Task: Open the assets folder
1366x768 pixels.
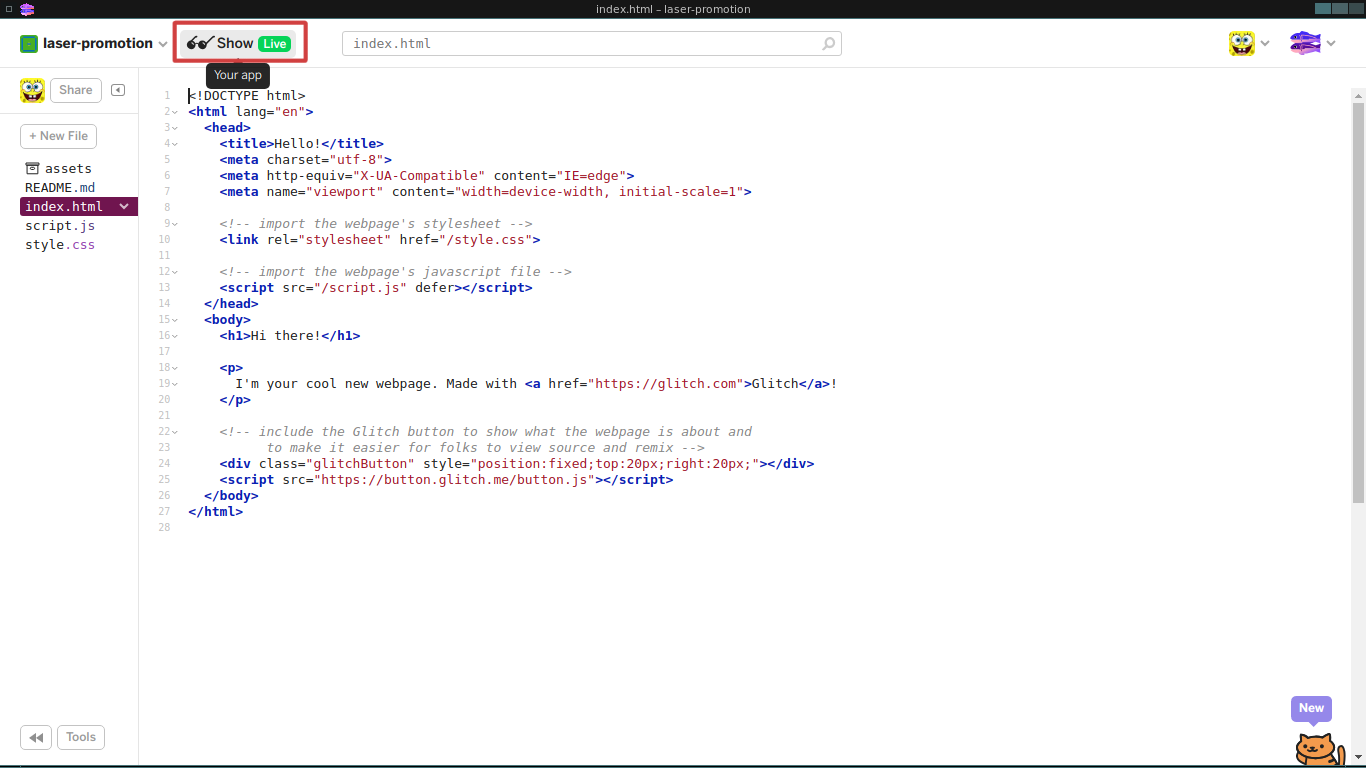Action: [x=58, y=169]
